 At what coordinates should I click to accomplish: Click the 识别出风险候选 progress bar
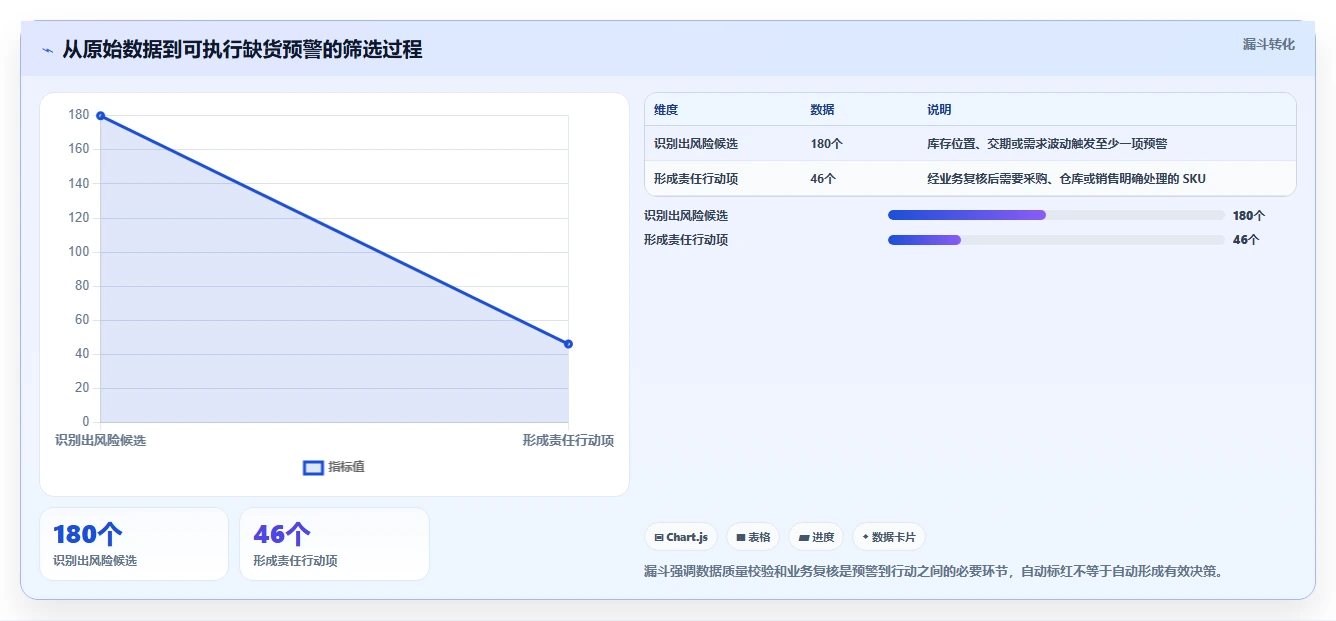1056,215
